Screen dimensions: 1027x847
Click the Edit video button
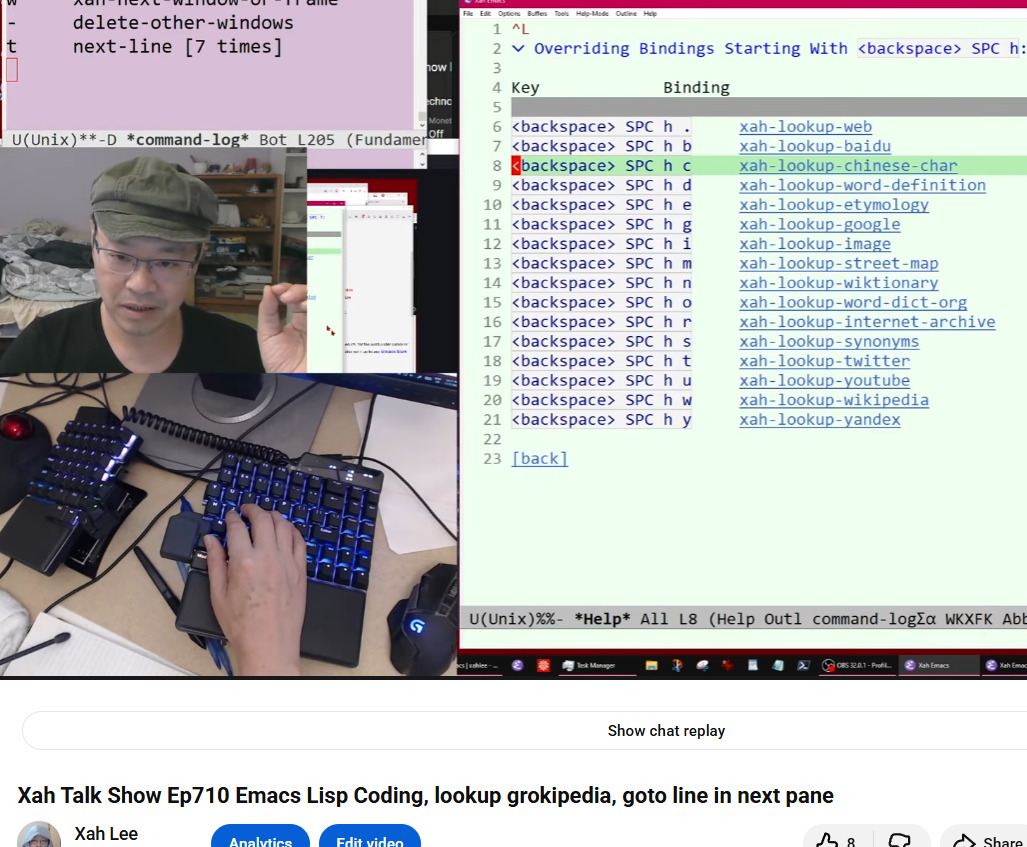pyautogui.click(x=369, y=840)
